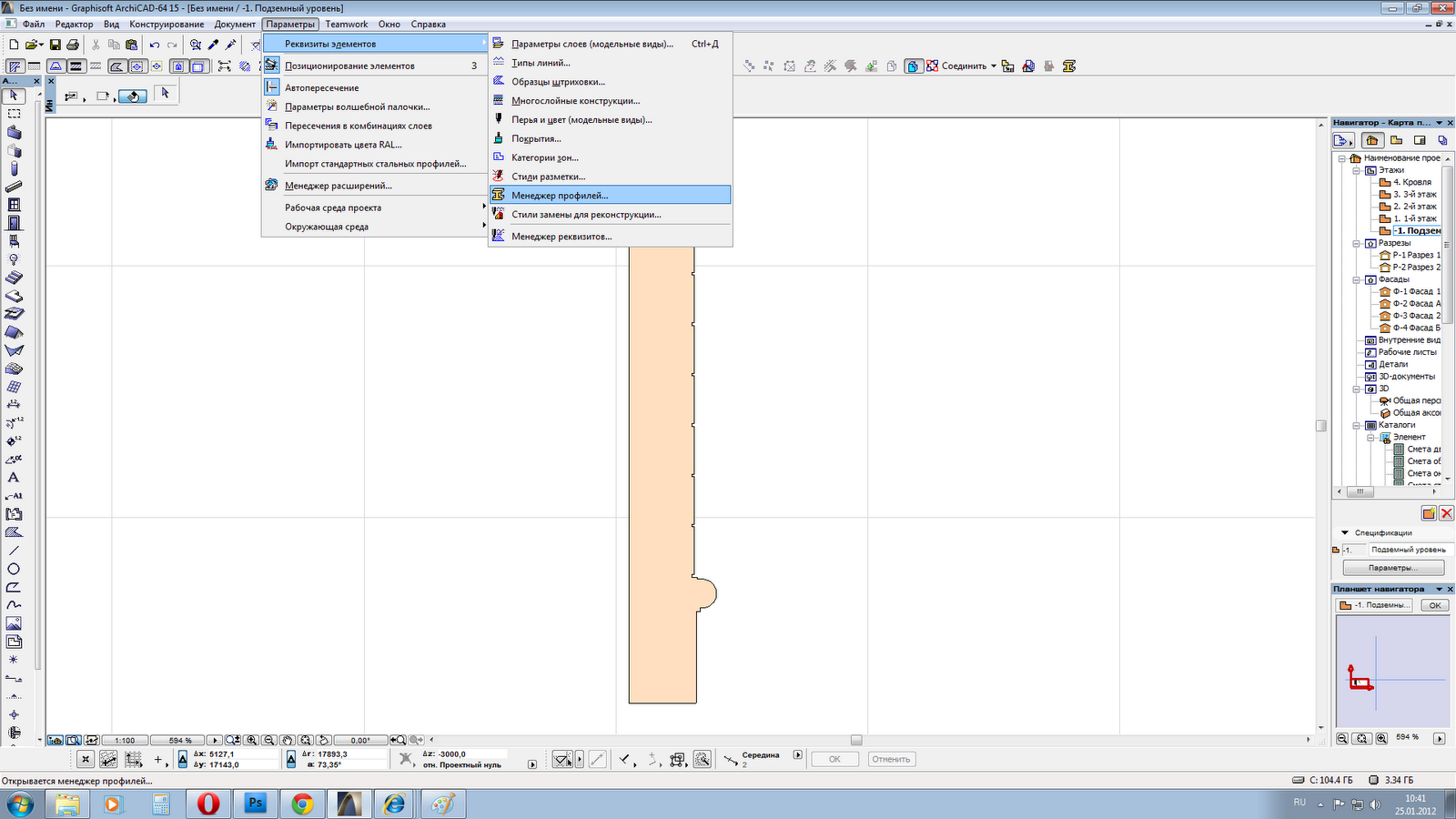Click the syringe inject parameters icon
1456x819 pixels.
tap(231, 45)
